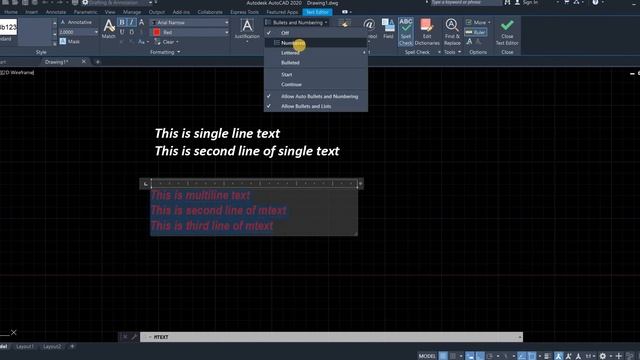
Task: Open the change case Aa dropdown
Action: tap(142, 42)
